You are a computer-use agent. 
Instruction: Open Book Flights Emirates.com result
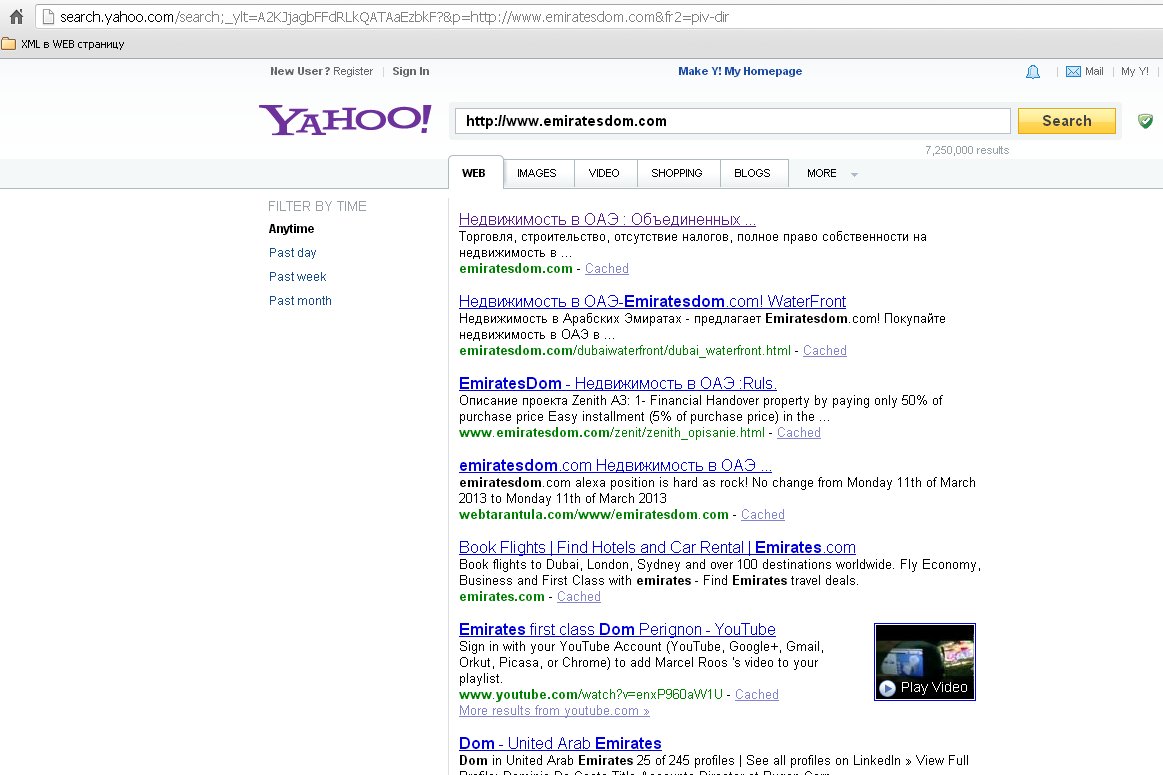point(657,547)
